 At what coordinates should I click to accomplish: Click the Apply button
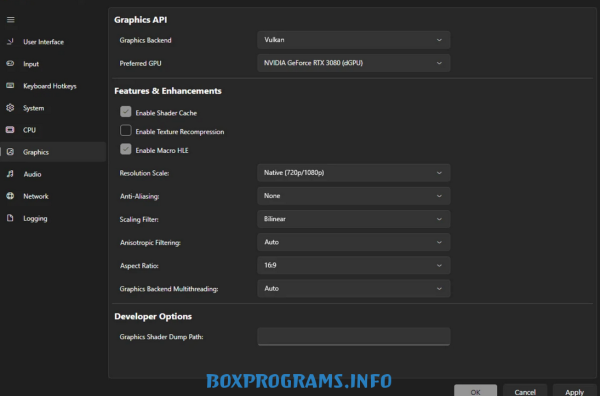(574, 391)
